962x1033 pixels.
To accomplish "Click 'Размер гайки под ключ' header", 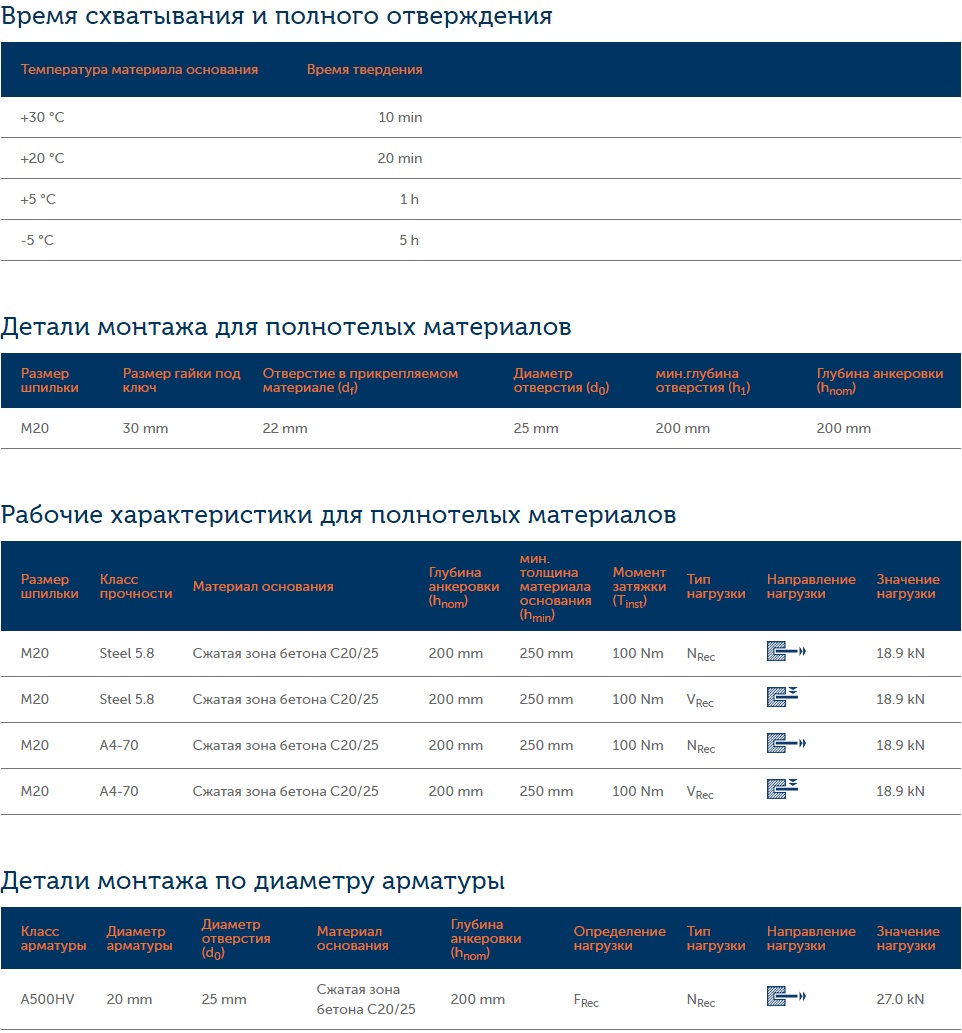I will coord(181,380).
